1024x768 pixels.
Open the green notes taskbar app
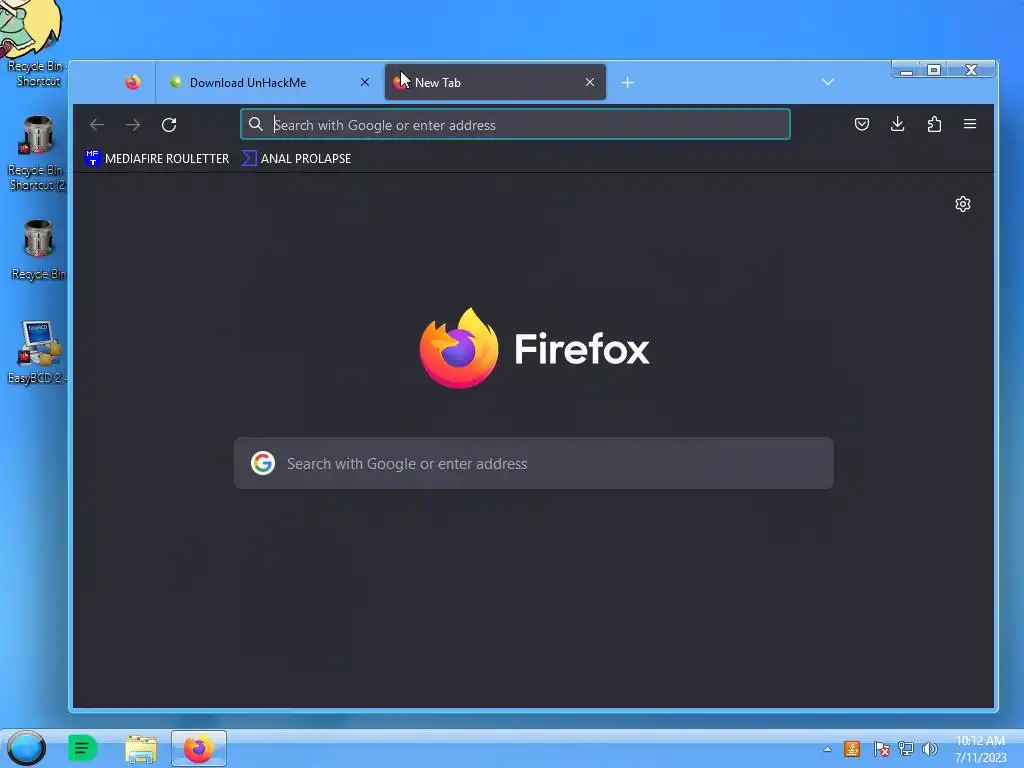click(x=82, y=748)
